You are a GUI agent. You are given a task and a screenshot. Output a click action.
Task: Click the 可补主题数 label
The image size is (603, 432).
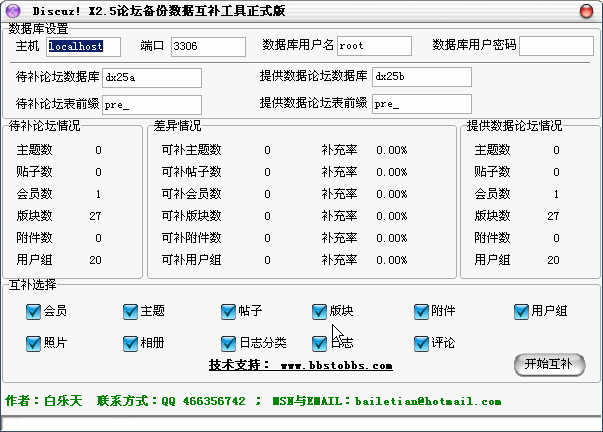(191, 150)
